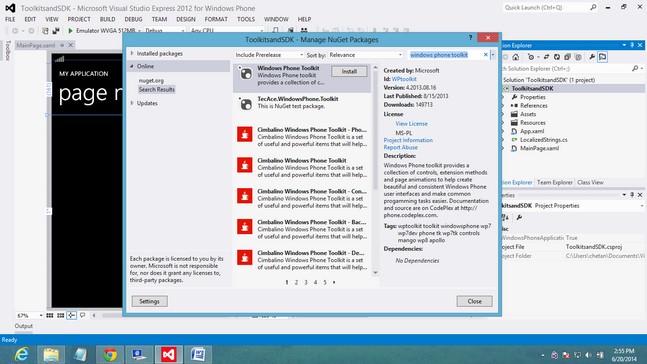Click the speech bubble icon in designer bar
Viewport: 647px width, 364px height.
click(83, 315)
